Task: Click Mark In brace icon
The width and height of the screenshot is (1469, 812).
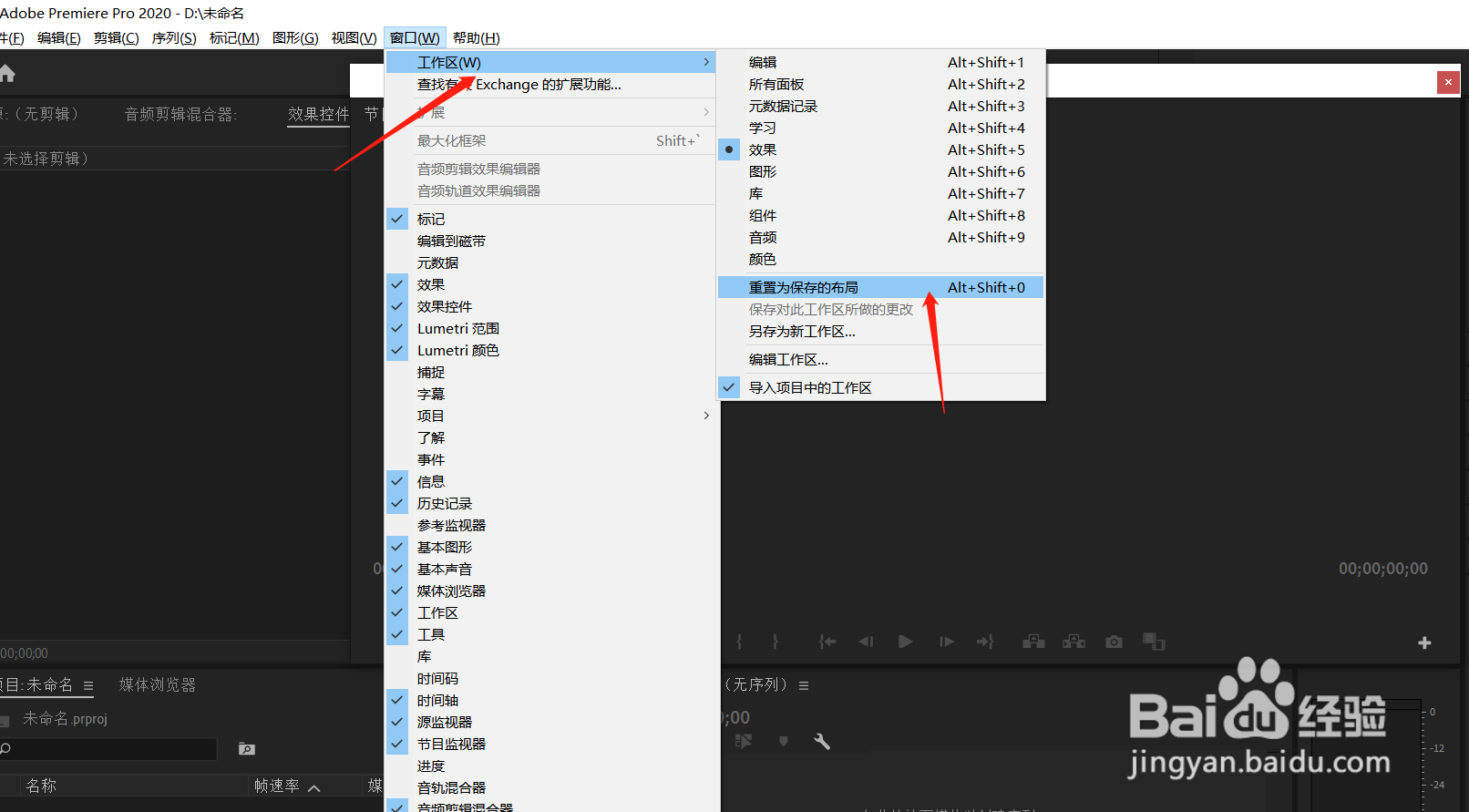Action: click(739, 642)
